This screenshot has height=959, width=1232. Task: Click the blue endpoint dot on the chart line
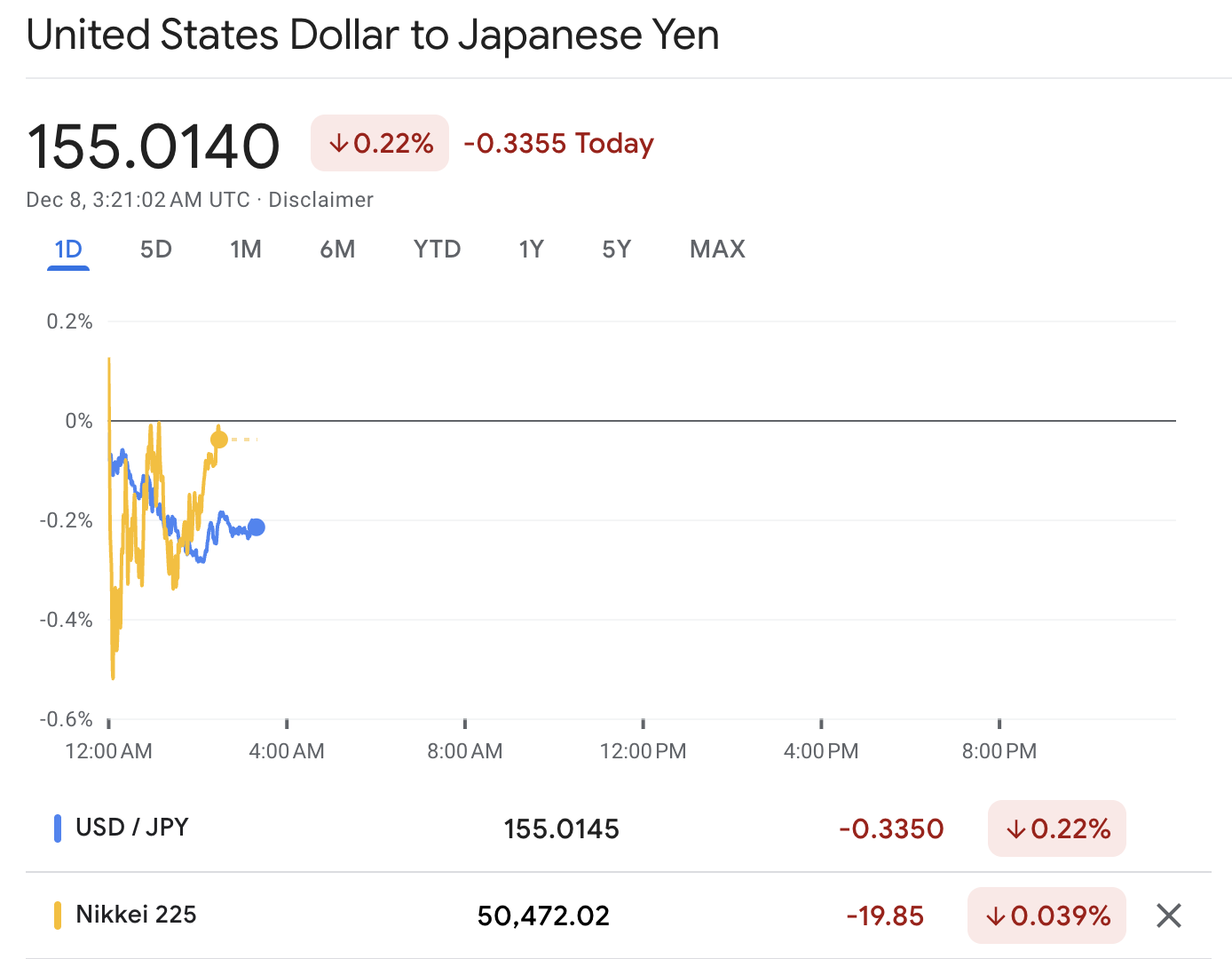coord(257,527)
